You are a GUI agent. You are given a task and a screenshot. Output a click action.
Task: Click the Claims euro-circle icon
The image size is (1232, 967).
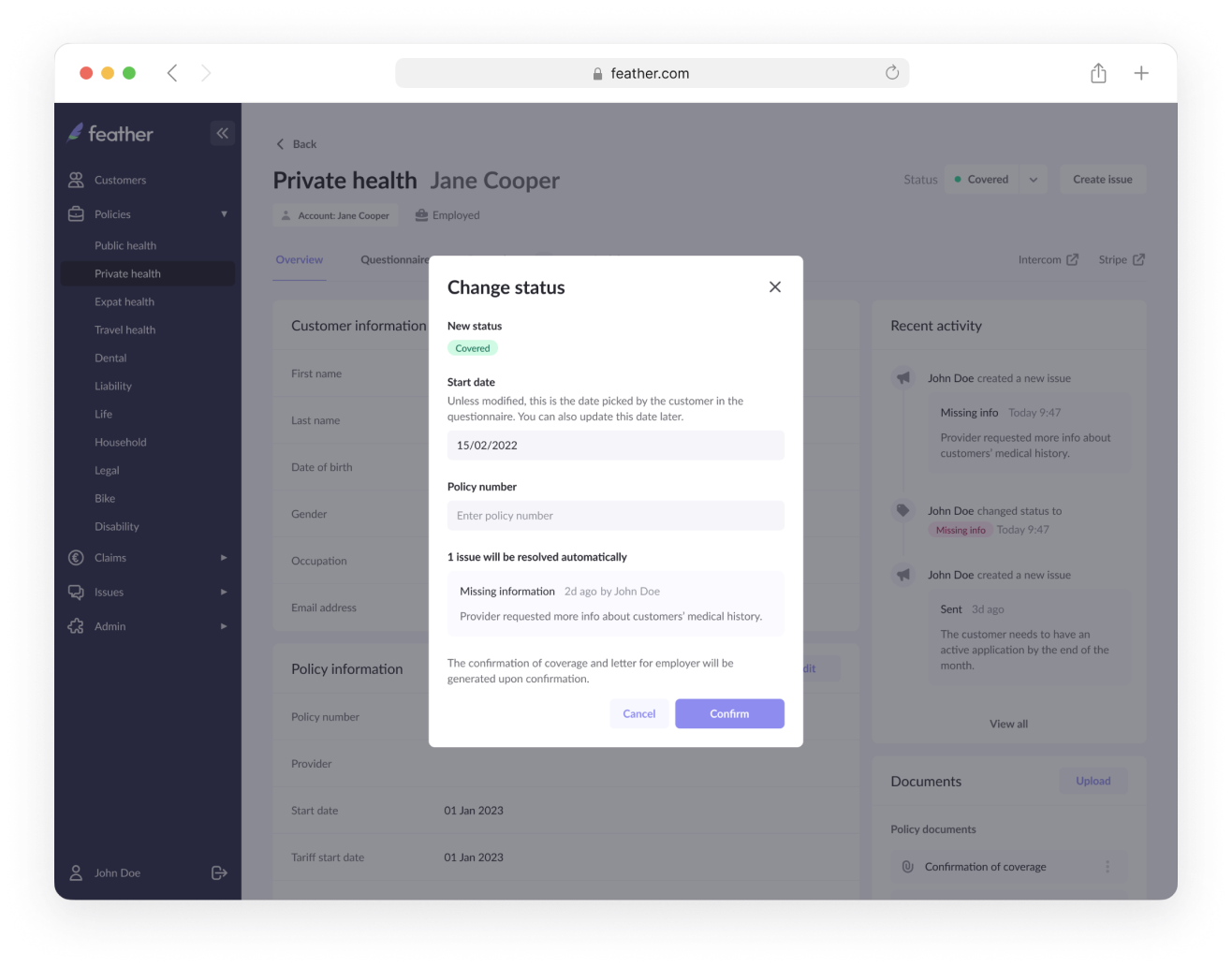[x=76, y=557]
